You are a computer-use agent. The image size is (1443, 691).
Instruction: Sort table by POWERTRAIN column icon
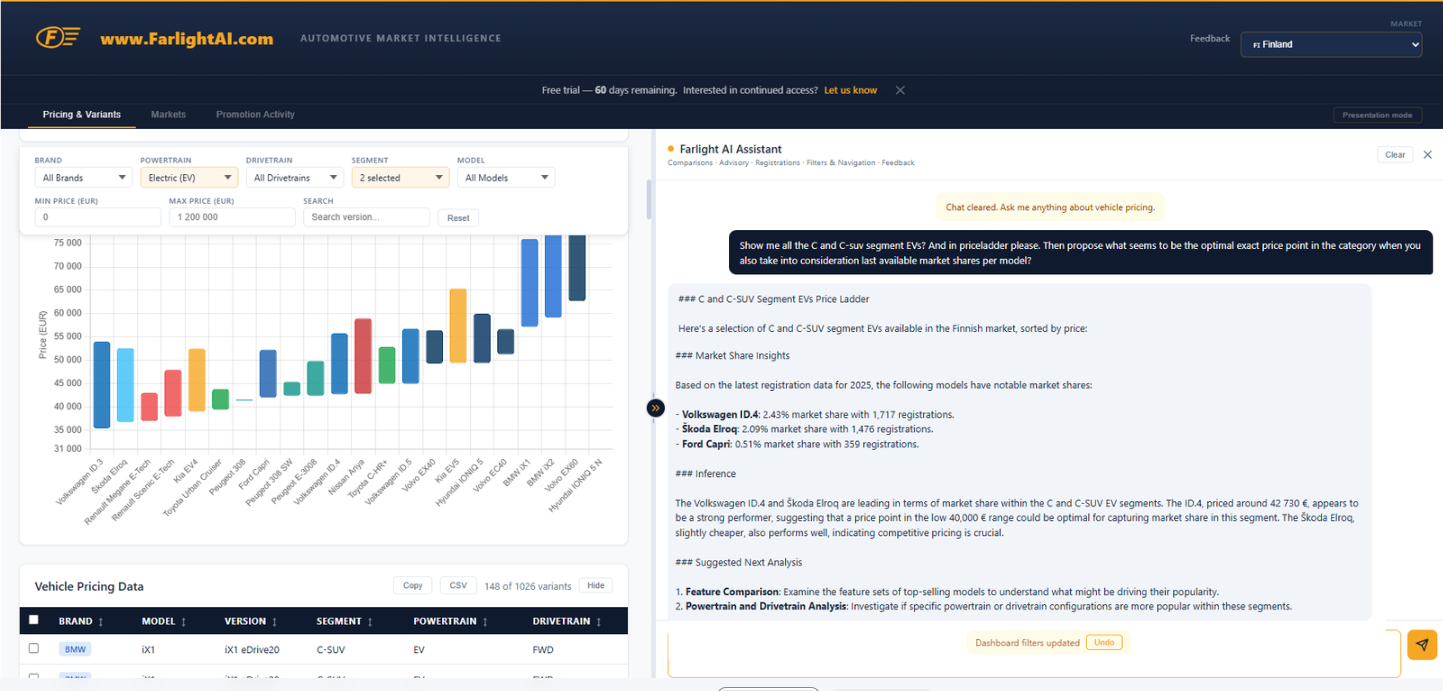(486, 622)
